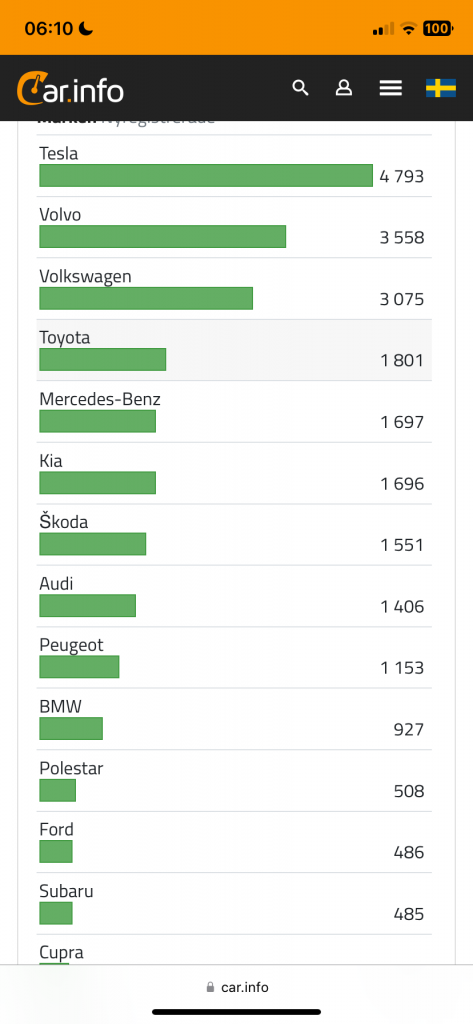Open the hamburger menu icon
The width and height of the screenshot is (473, 1024).
391,88
